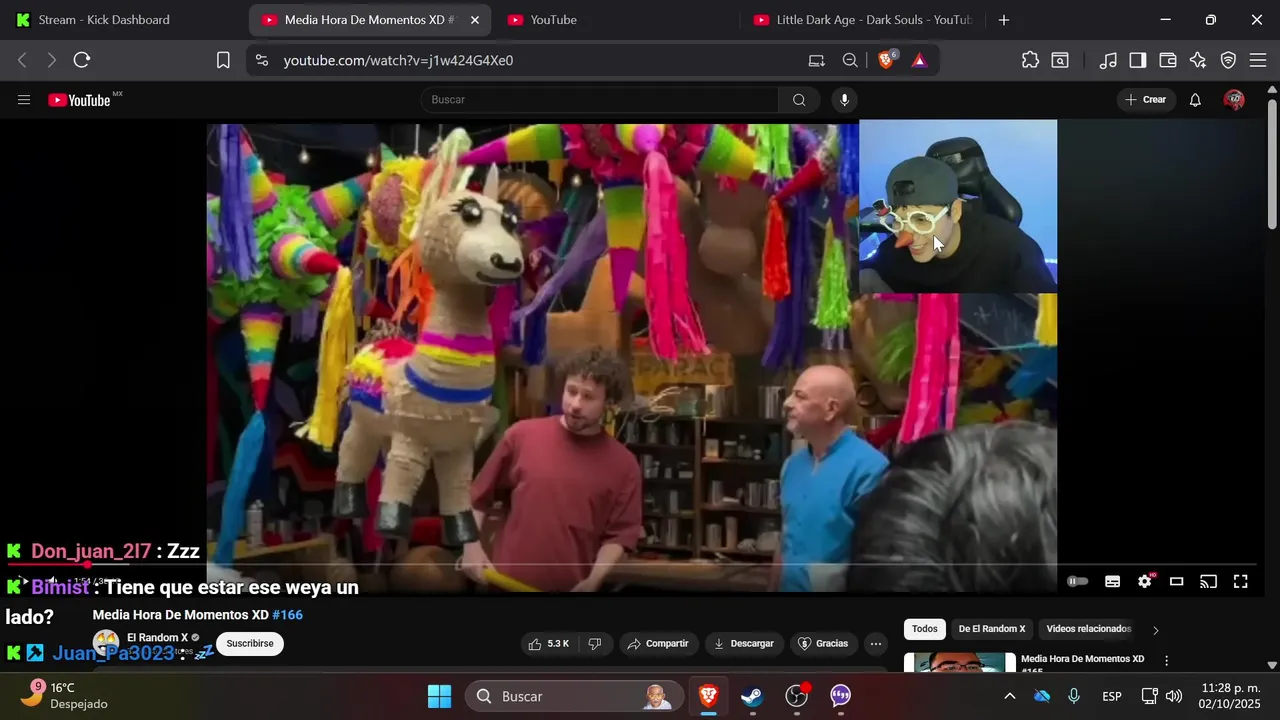Open the YouTube account avatar menu

click(1235, 100)
